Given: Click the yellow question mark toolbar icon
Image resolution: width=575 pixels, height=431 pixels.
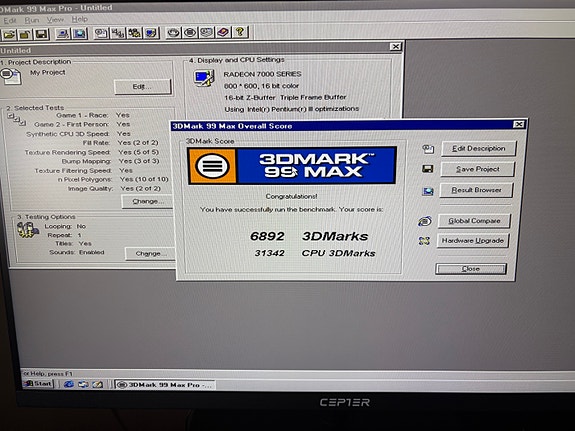Looking at the screenshot, I should pyautogui.click(x=240, y=32).
